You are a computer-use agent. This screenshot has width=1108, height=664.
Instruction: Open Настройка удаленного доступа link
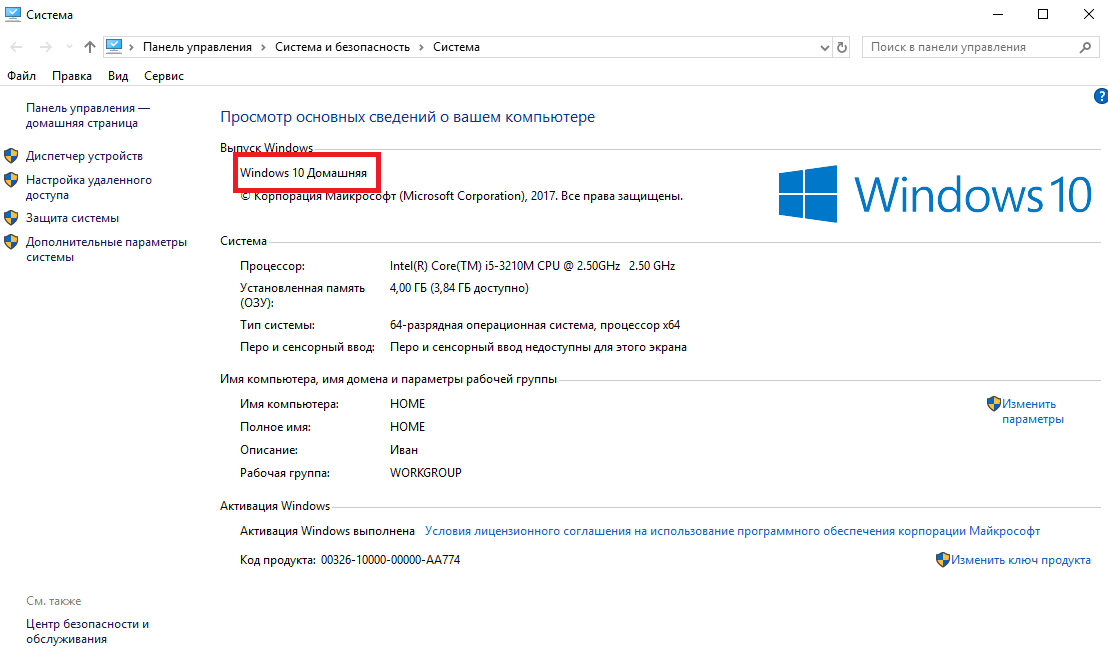[88, 187]
